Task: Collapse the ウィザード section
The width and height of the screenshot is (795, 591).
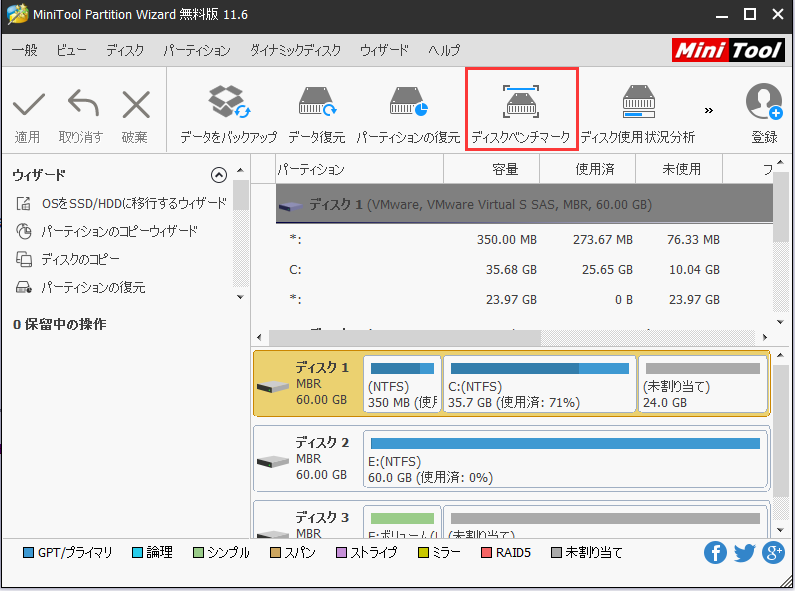Action: pos(219,175)
